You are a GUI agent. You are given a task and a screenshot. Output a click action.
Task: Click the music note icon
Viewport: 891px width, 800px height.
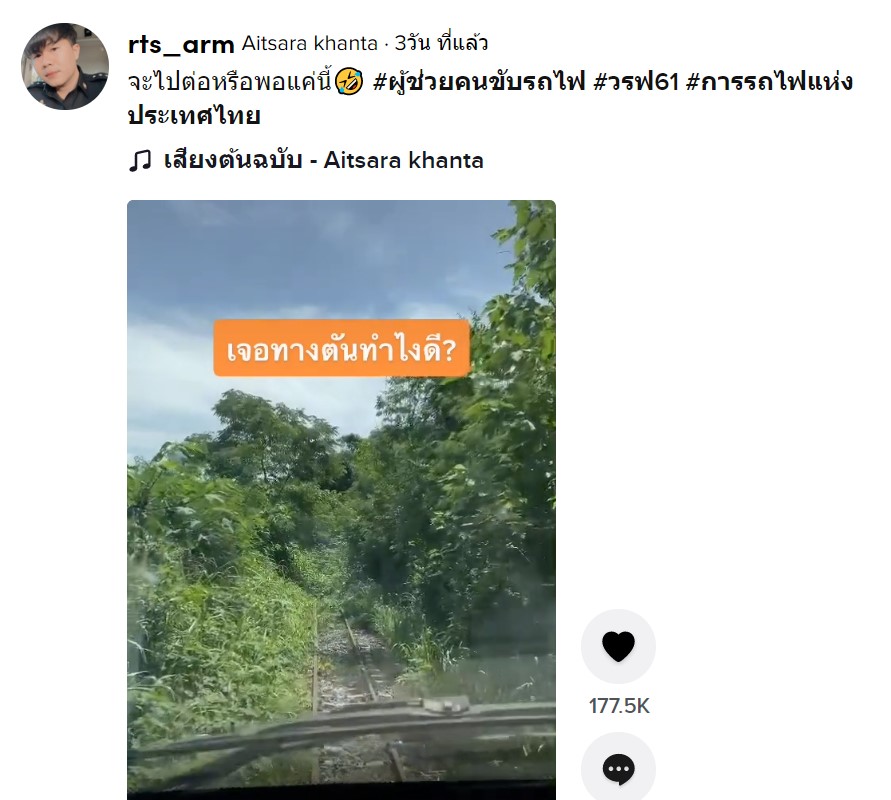point(140,161)
